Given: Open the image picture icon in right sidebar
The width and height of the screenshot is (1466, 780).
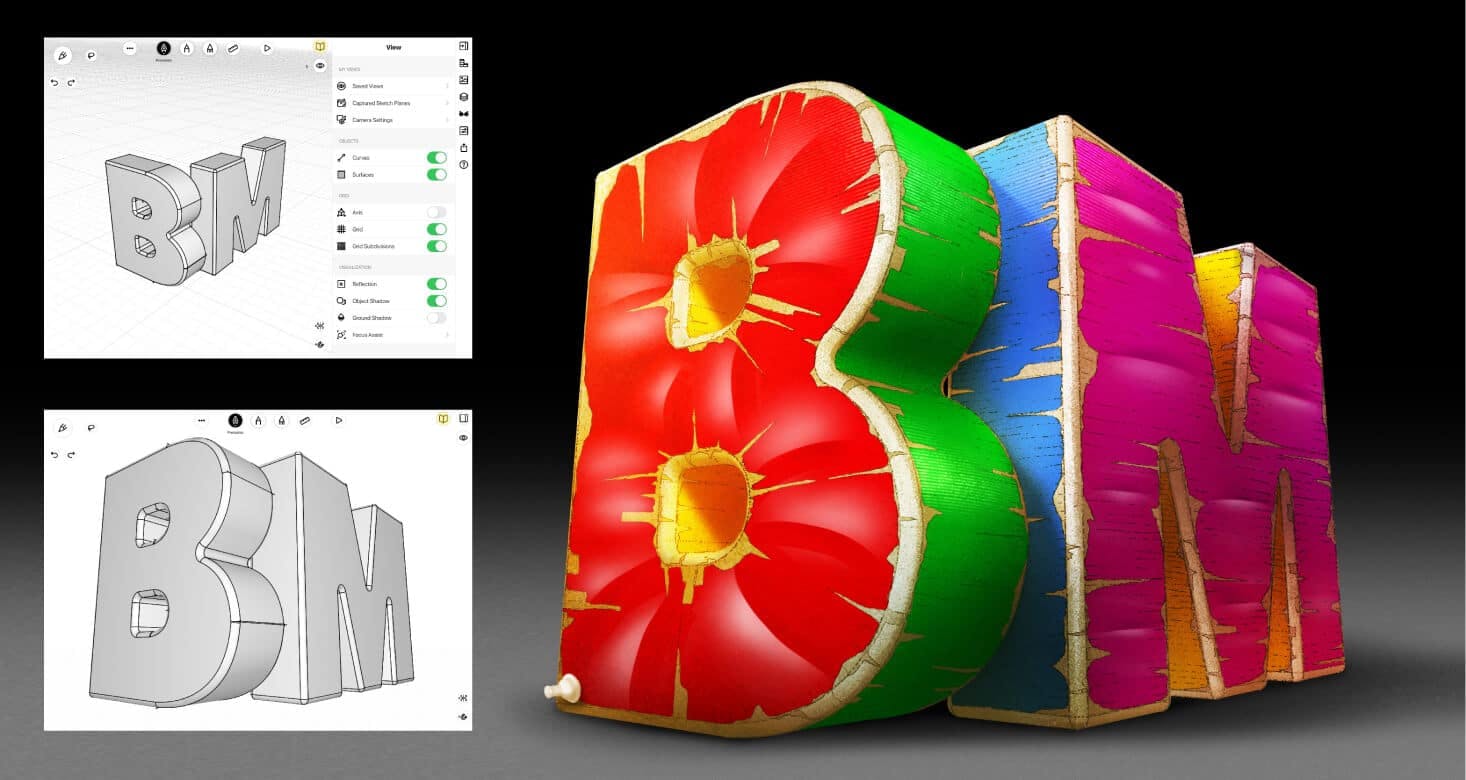Looking at the screenshot, I should 464,80.
